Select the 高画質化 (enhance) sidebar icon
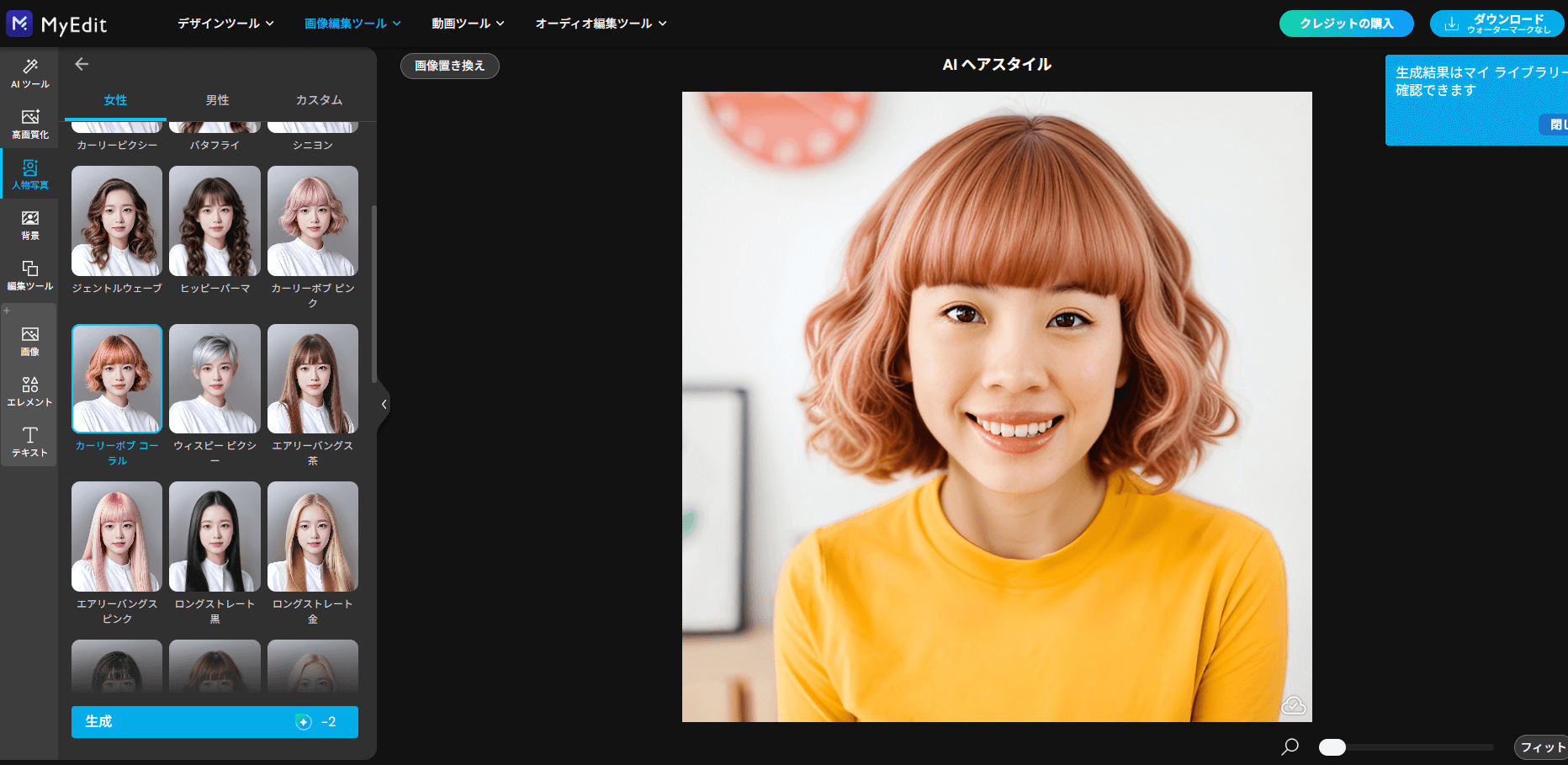Image resolution: width=1568 pixels, height=765 pixels. click(29, 123)
